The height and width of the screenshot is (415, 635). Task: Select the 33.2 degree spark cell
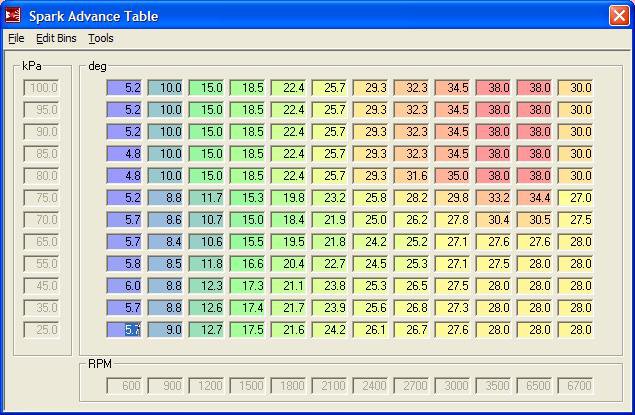[x=493, y=198]
